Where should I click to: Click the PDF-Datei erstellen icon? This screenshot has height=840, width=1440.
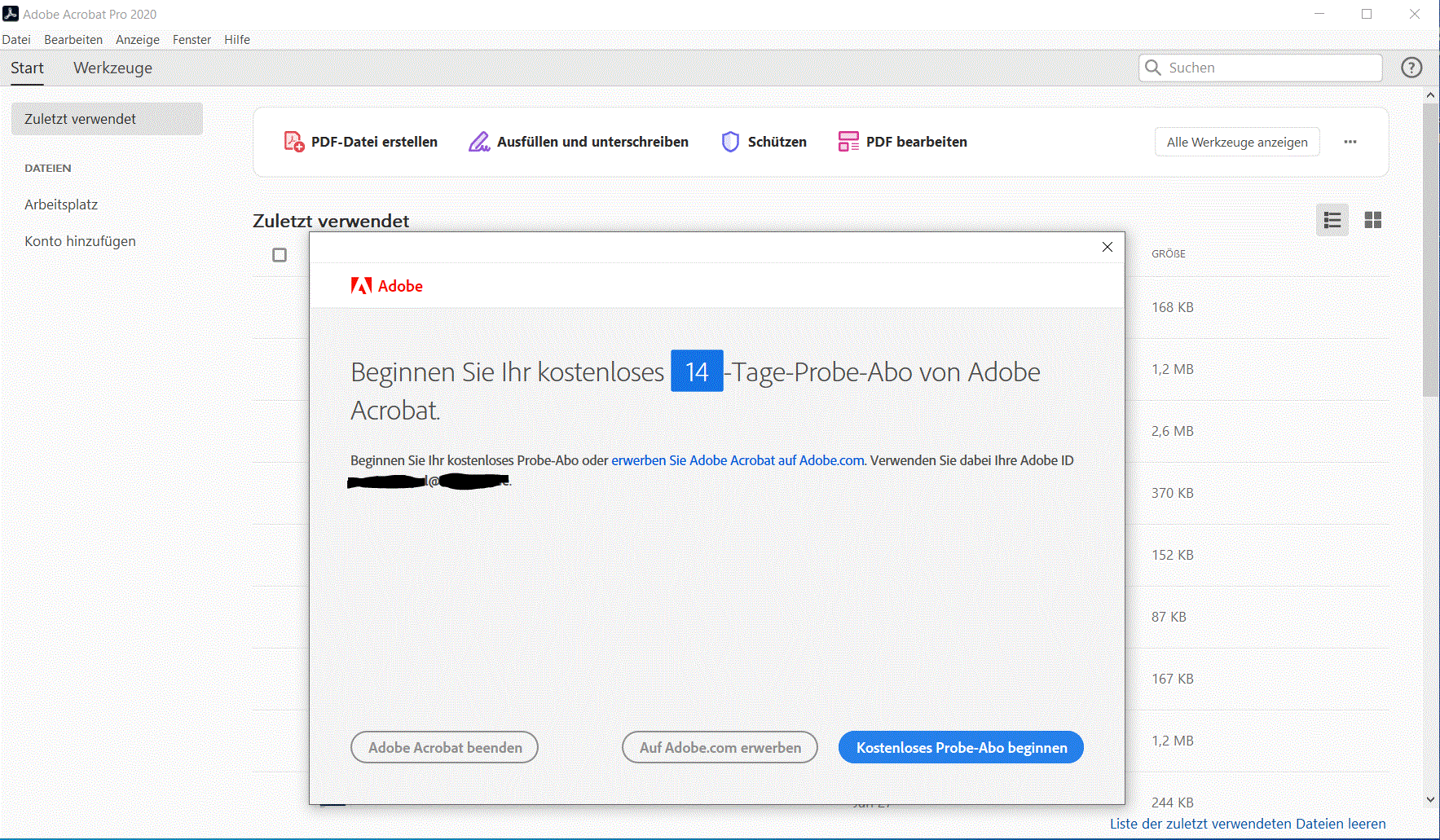(x=293, y=142)
